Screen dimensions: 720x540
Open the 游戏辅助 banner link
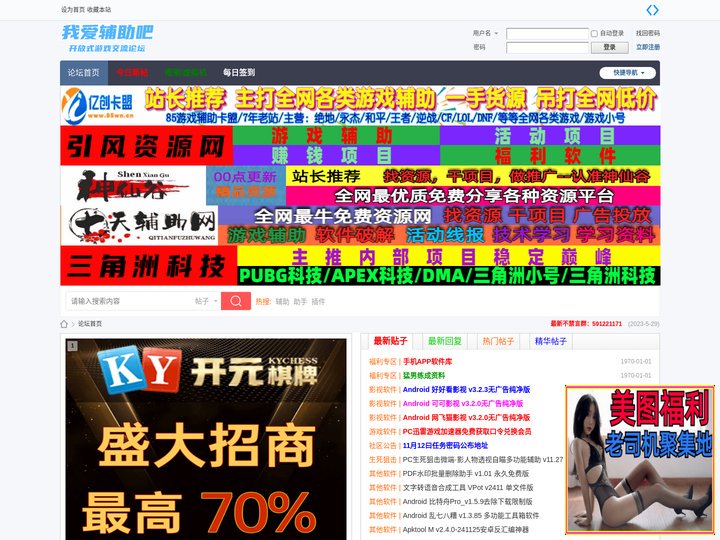point(336,136)
